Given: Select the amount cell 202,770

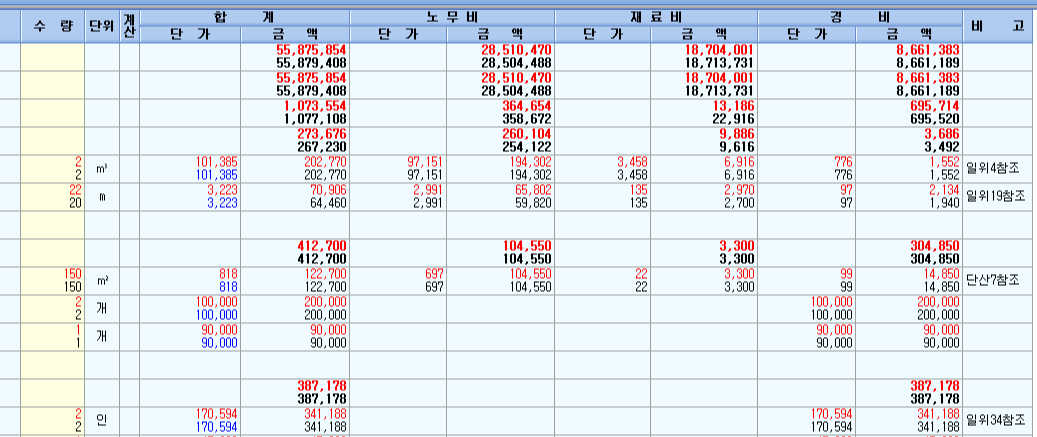Looking at the screenshot, I should [295, 169].
